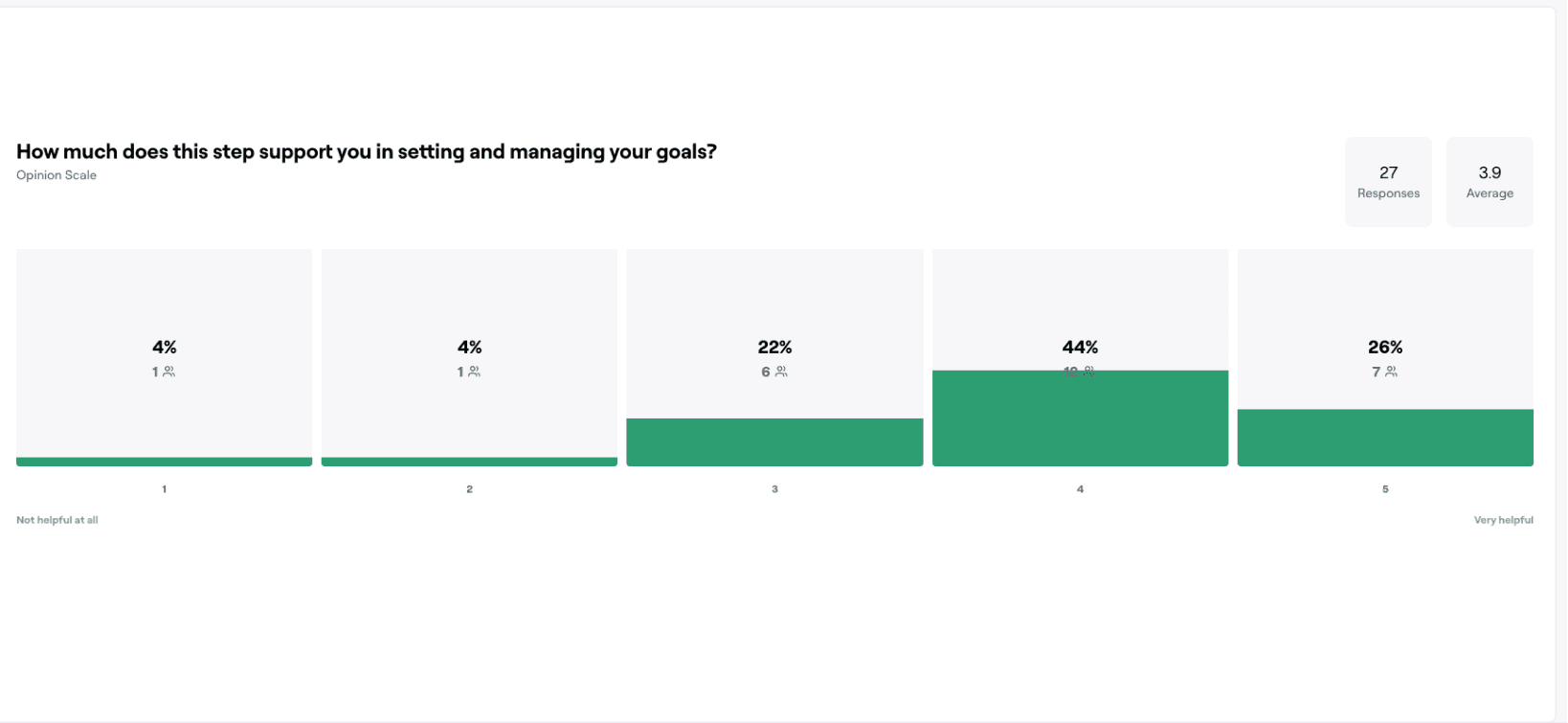
Task: Open the 27 Responses card
Action: coord(1388,182)
